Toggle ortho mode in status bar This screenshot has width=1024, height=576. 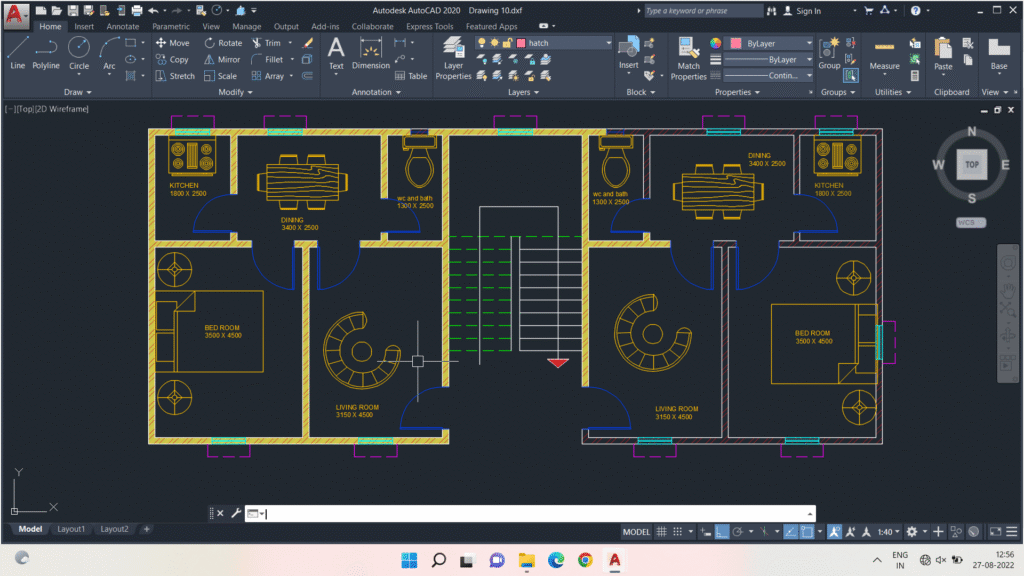(722, 532)
